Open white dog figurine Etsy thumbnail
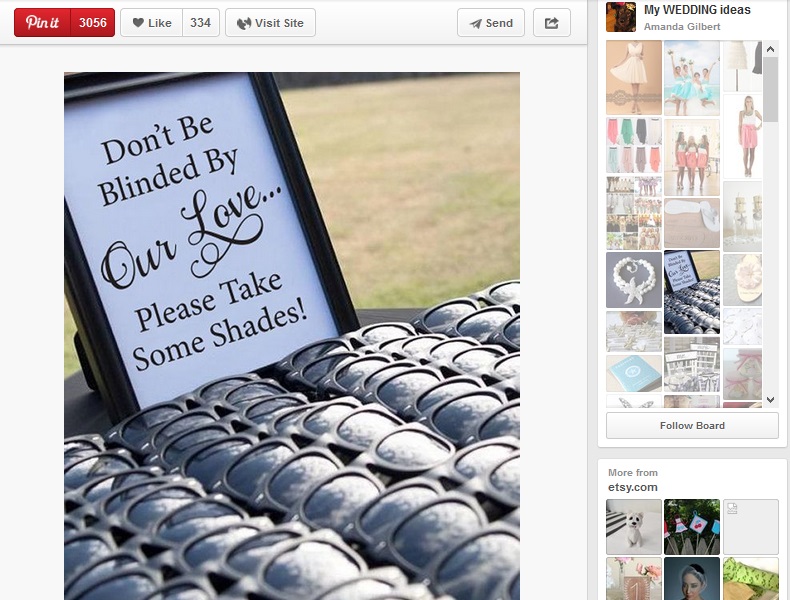 633,527
